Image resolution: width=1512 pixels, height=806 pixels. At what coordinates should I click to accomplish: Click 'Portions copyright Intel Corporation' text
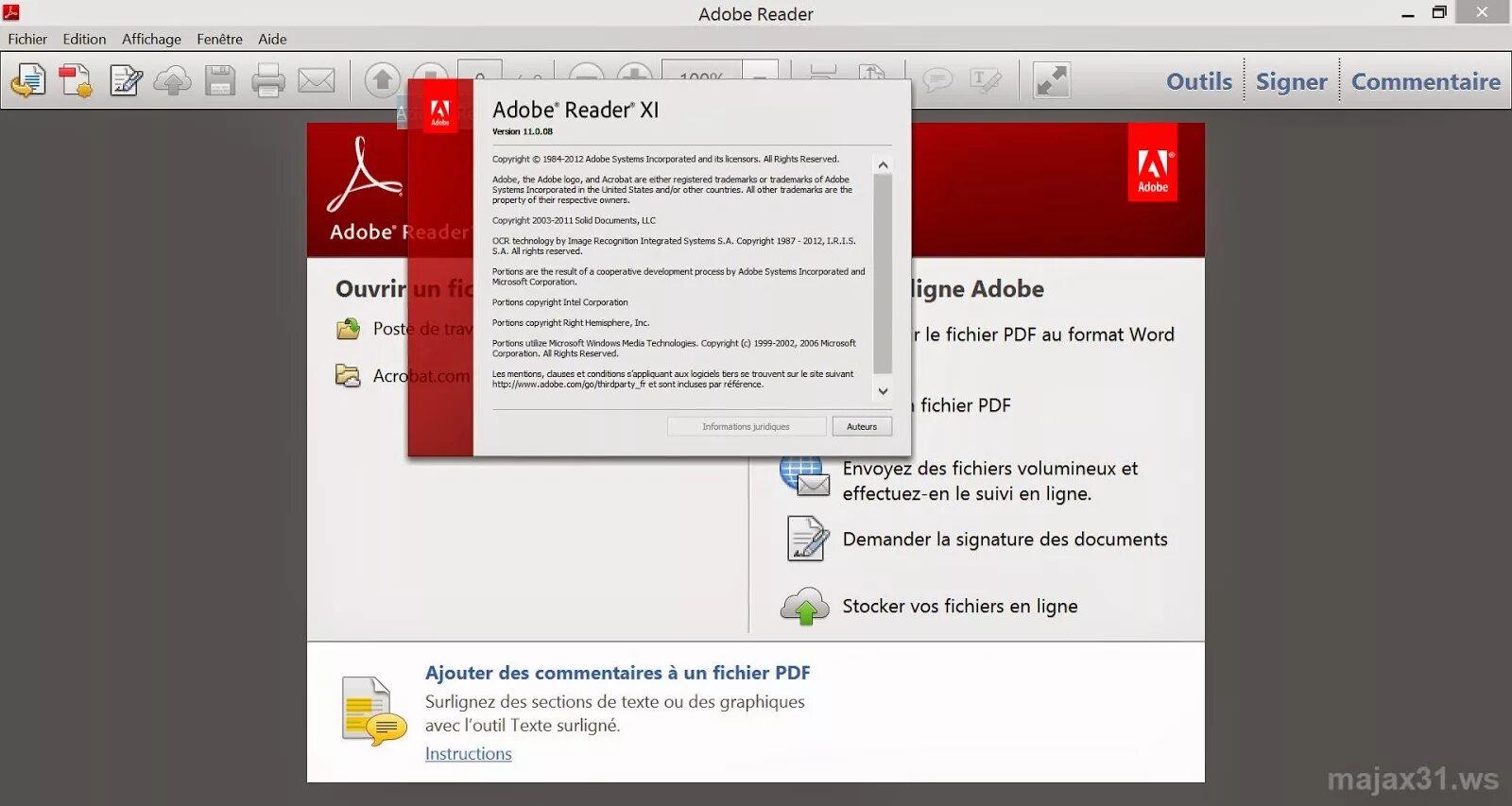point(560,302)
